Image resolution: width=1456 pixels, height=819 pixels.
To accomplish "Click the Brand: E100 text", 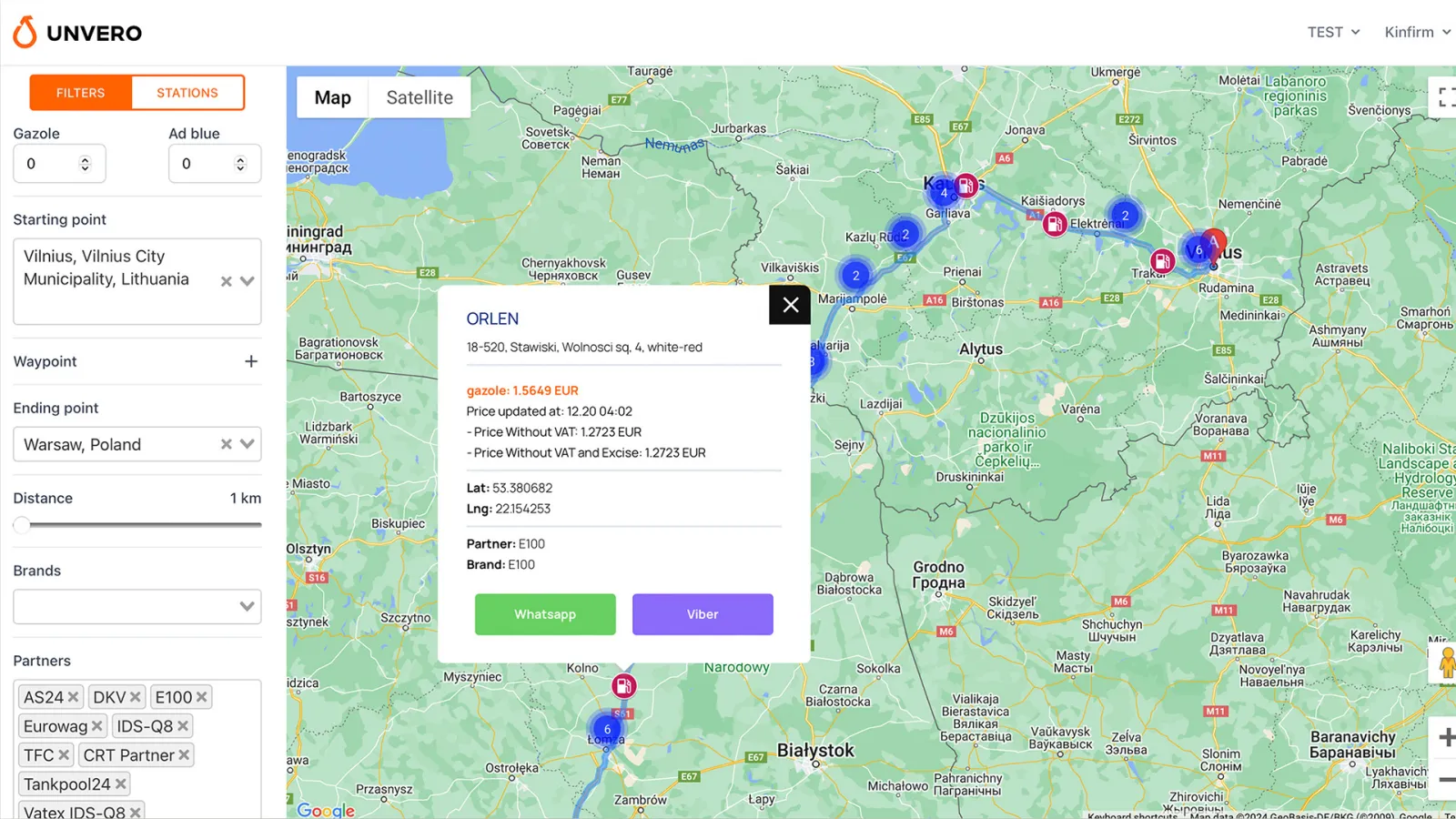I will [500, 565].
